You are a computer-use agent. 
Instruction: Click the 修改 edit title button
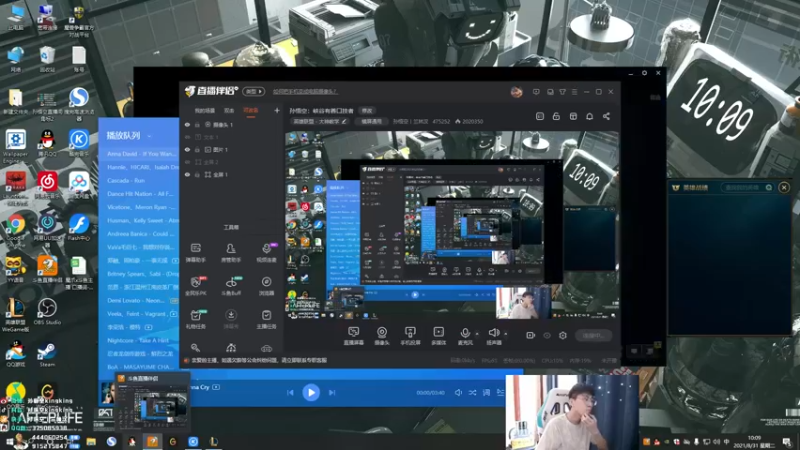pyautogui.click(x=367, y=111)
